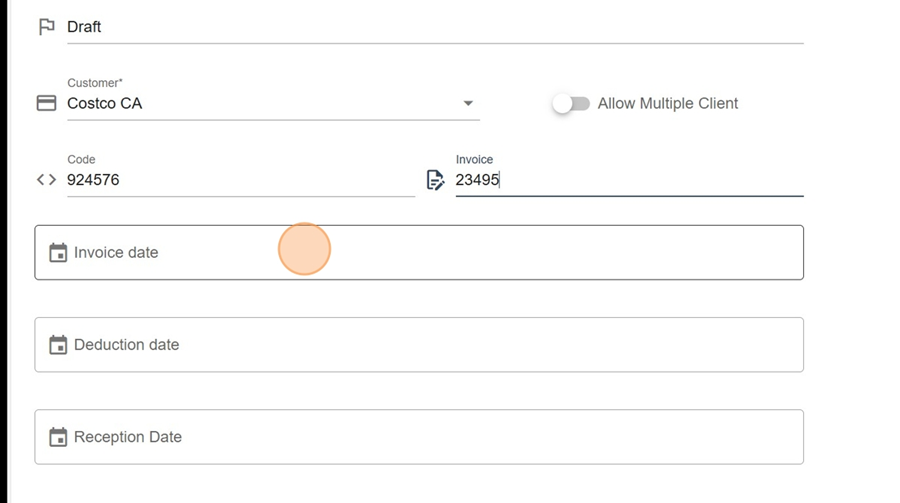Viewport: 900px width, 503px height.
Task: Open the Reception Date calendar icon
Action: tap(58, 437)
